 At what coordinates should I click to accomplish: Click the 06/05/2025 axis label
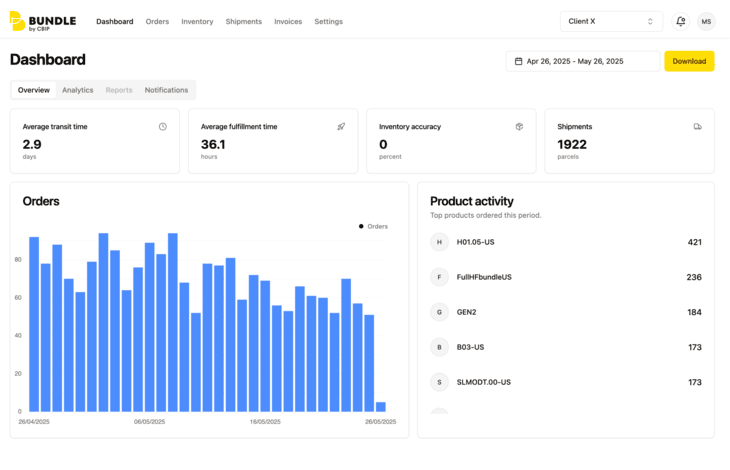pos(149,422)
